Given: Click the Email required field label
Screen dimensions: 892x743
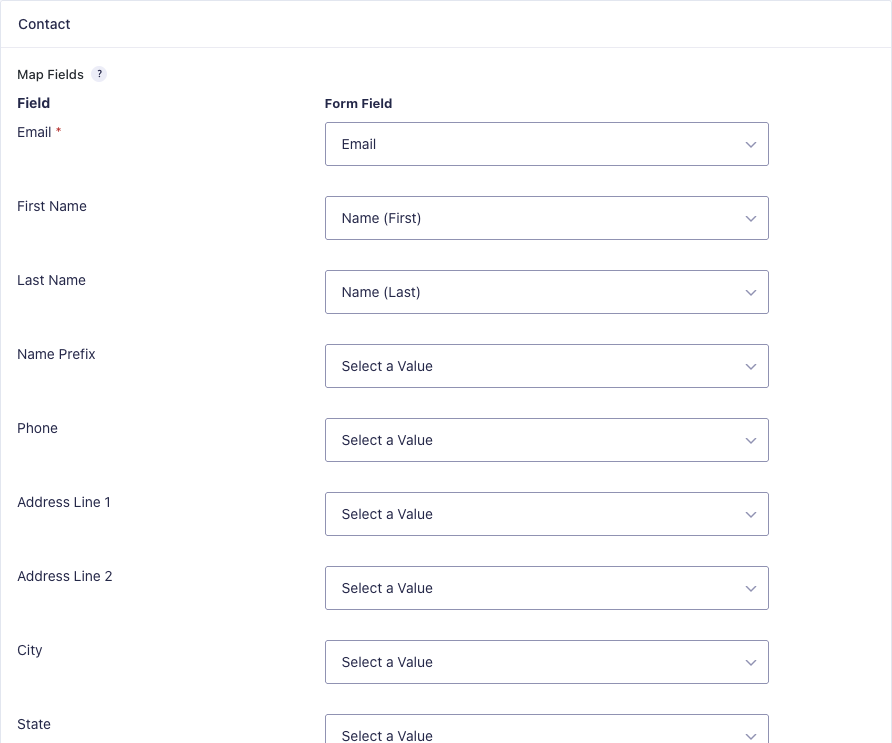Looking at the screenshot, I should pyautogui.click(x=39, y=132).
